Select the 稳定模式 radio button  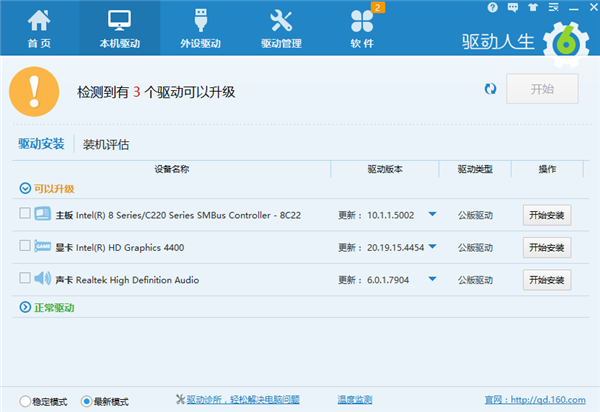tap(24, 401)
